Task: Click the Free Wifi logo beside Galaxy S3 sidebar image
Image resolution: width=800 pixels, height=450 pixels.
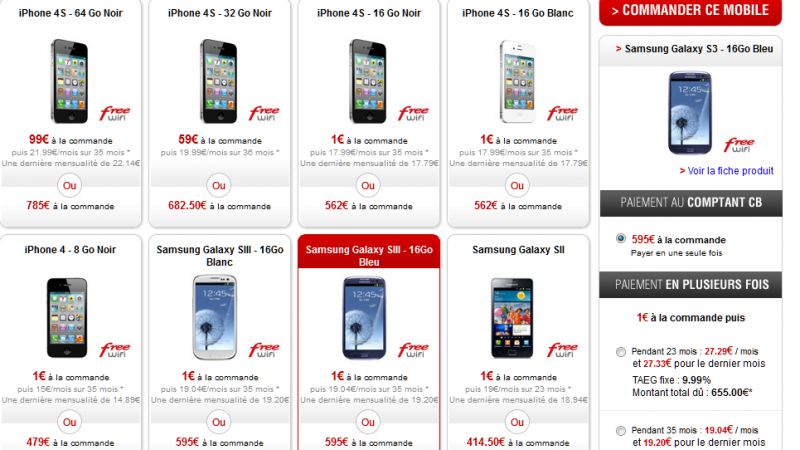Action: pyautogui.click(x=738, y=145)
